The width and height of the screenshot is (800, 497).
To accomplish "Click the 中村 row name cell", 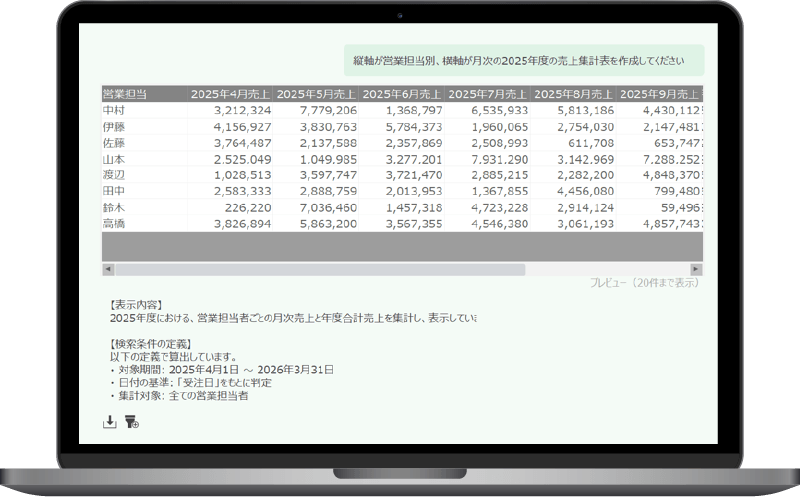I will pyautogui.click(x=144, y=110).
